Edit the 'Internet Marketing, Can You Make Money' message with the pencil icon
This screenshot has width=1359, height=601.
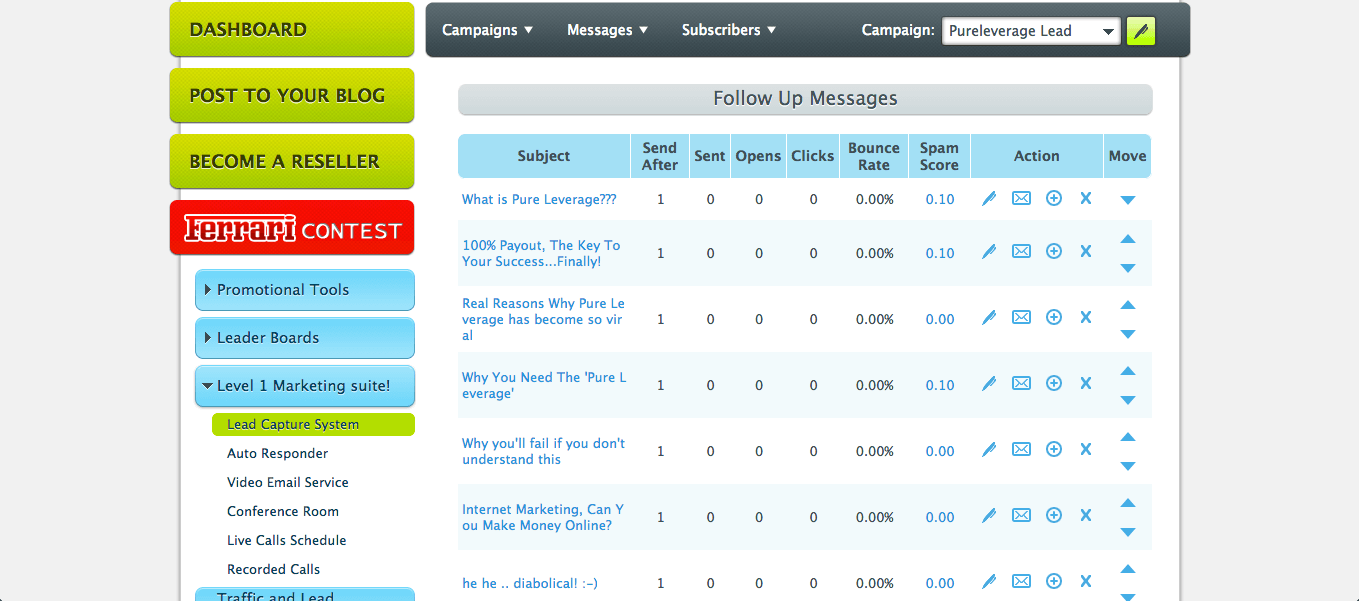(x=989, y=516)
